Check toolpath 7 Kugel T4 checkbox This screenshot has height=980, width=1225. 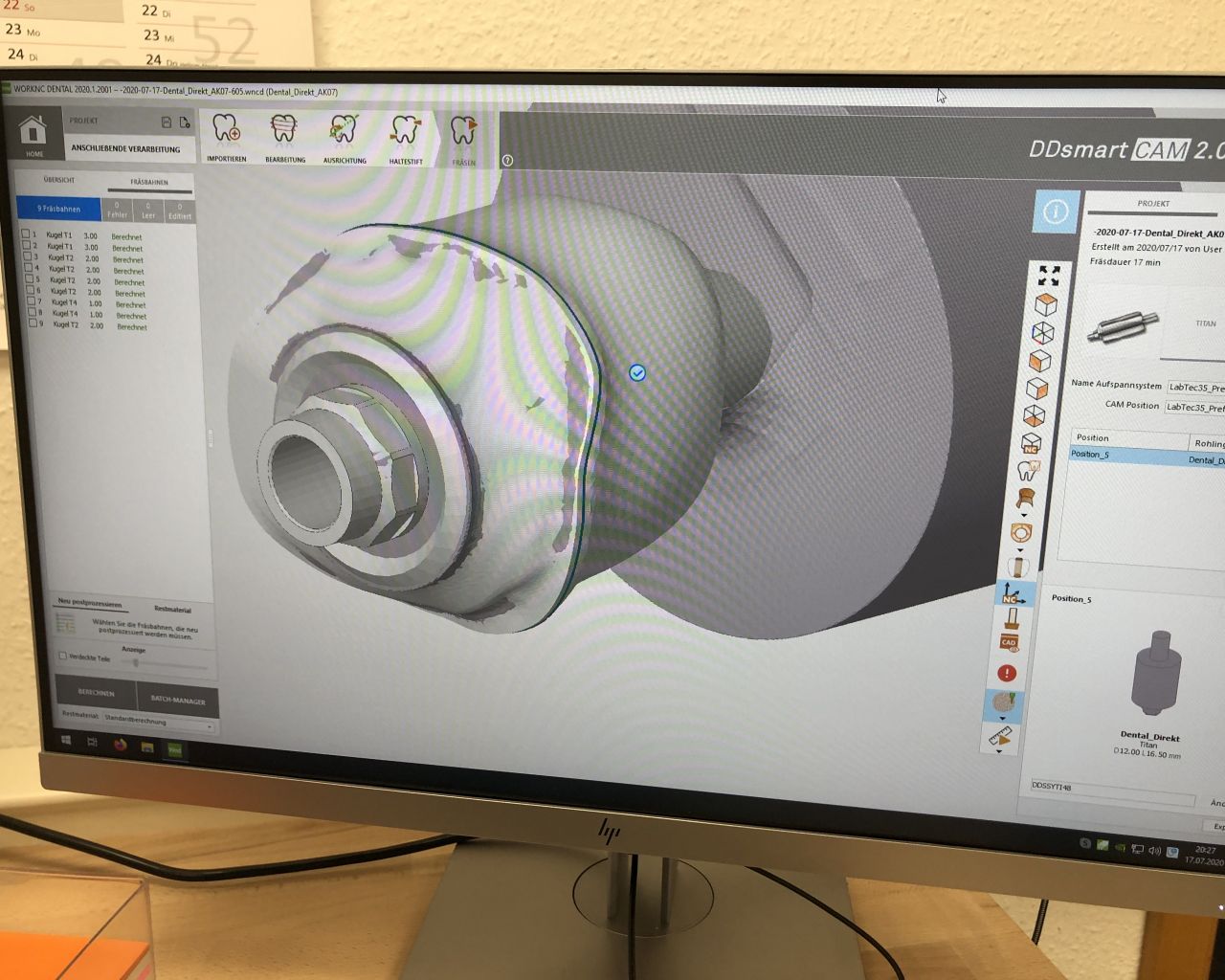(x=32, y=301)
